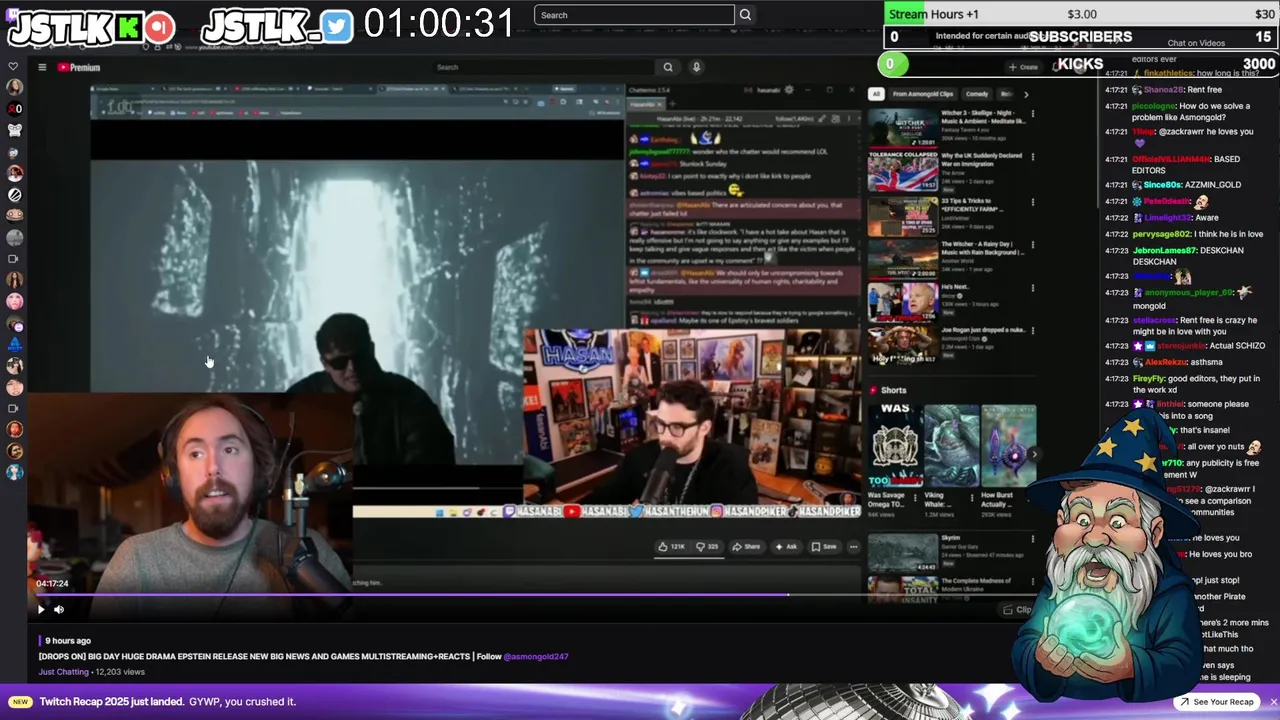Open the Just Chatting category link
Image resolution: width=1280 pixels, height=720 pixels.
[64, 672]
